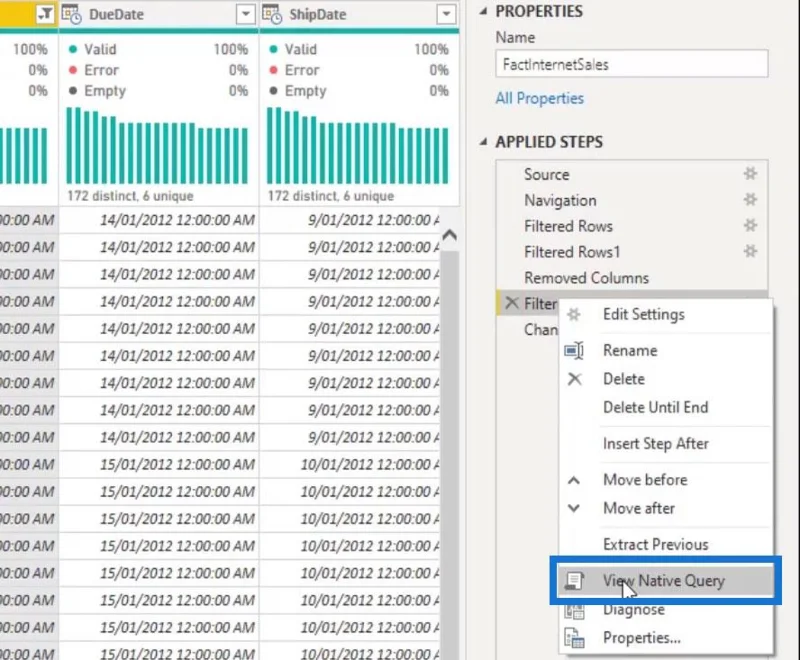Click the down chevron beside Move after
The height and width of the screenshot is (660, 800).
point(574,508)
